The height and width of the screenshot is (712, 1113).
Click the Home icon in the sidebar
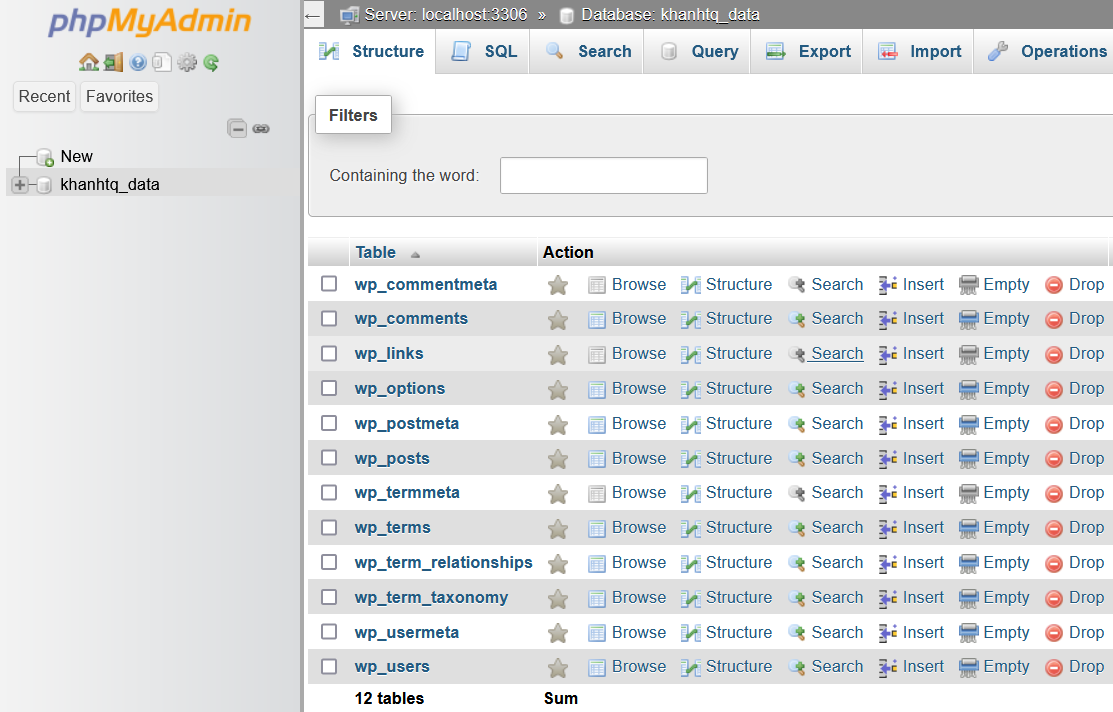point(89,63)
